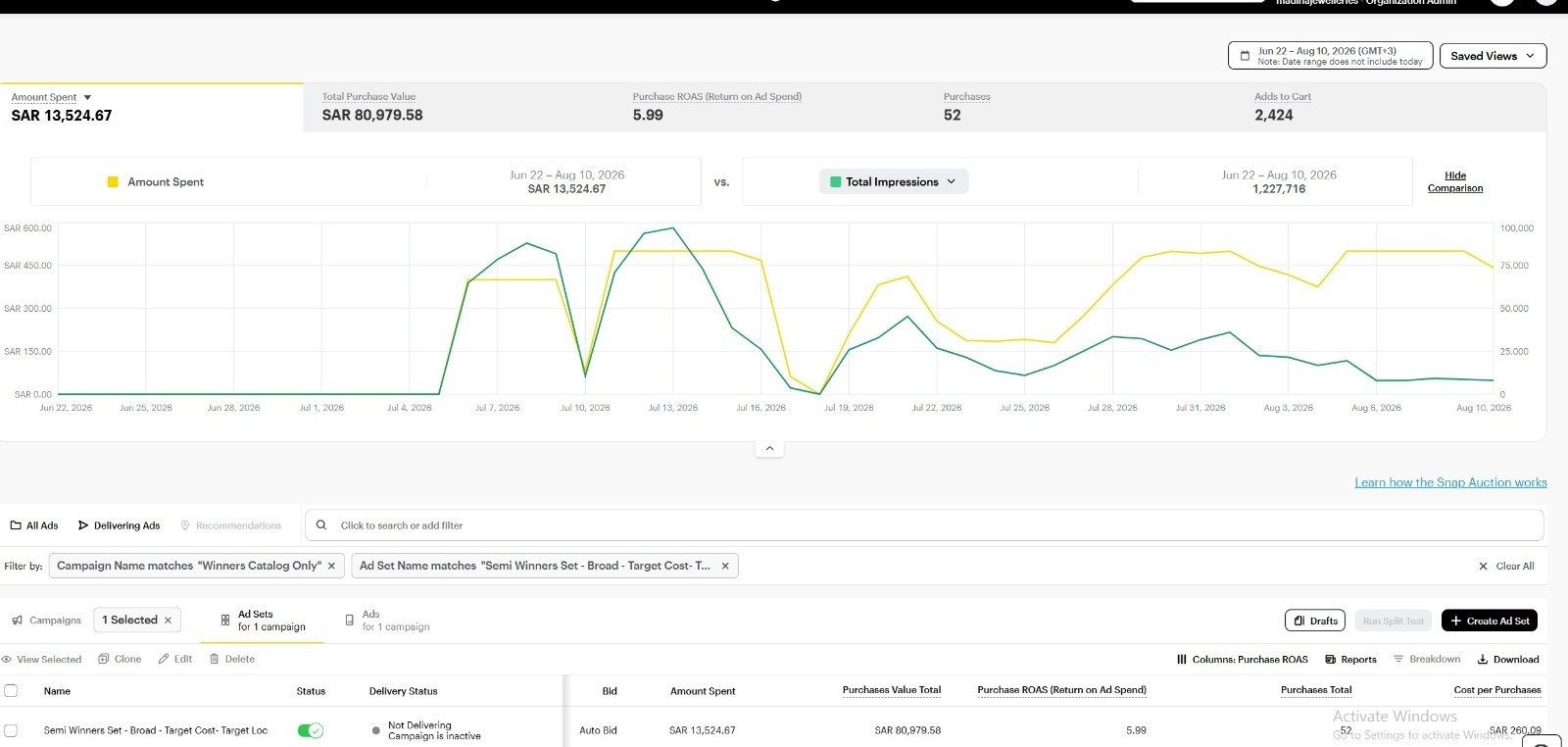Image resolution: width=1568 pixels, height=747 pixels.
Task: Click the Clear All filters button
Action: click(x=1506, y=567)
